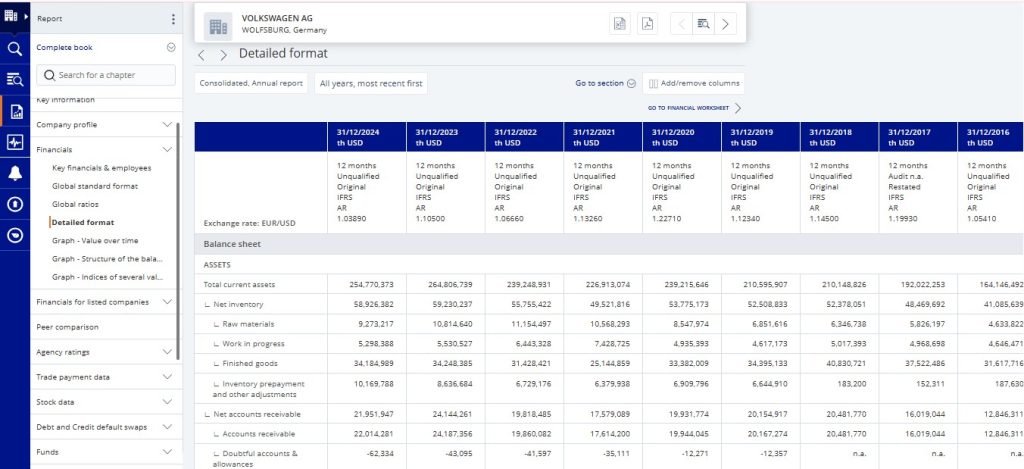Click the Exchange rate: EUR/USD label
The width and height of the screenshot is (1024, 469).
249,223
